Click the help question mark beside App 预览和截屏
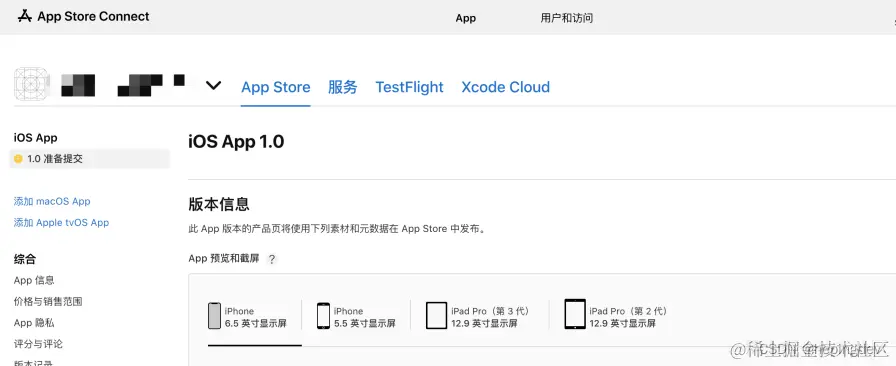This screenshot has width=896, height=366. (272, 259)
